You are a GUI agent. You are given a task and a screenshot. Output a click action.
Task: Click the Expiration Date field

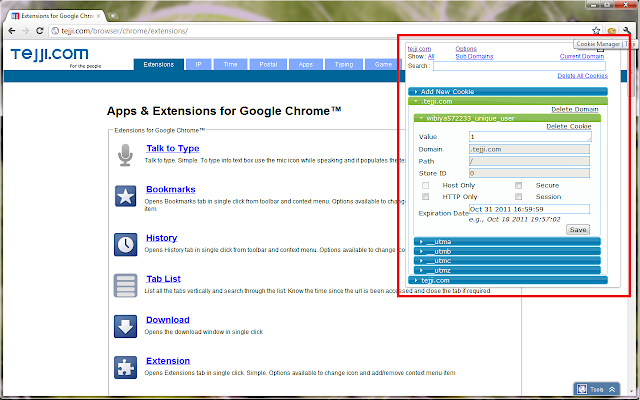tap(529, 209)
